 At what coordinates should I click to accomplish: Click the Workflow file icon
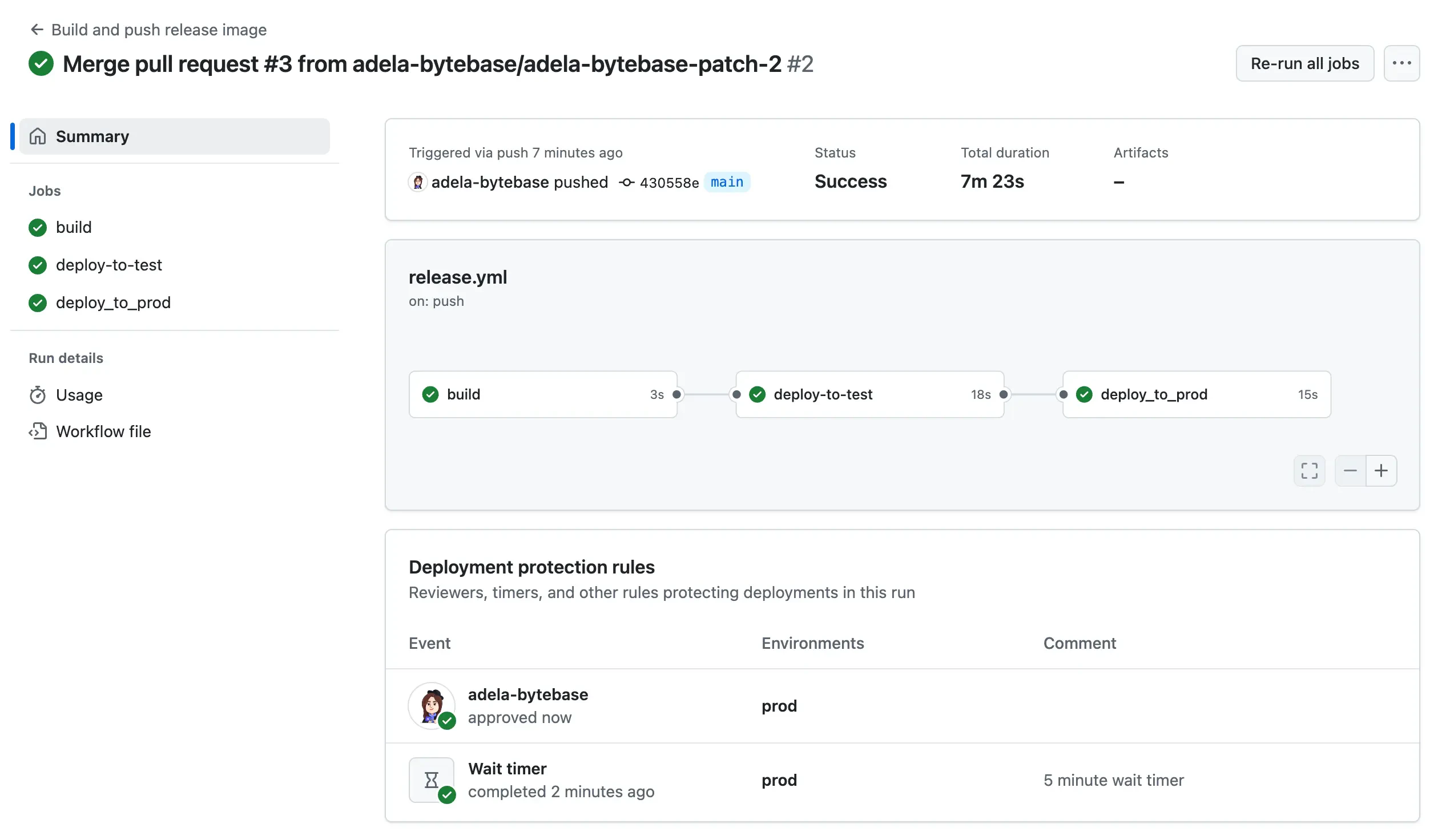[38, 431]
